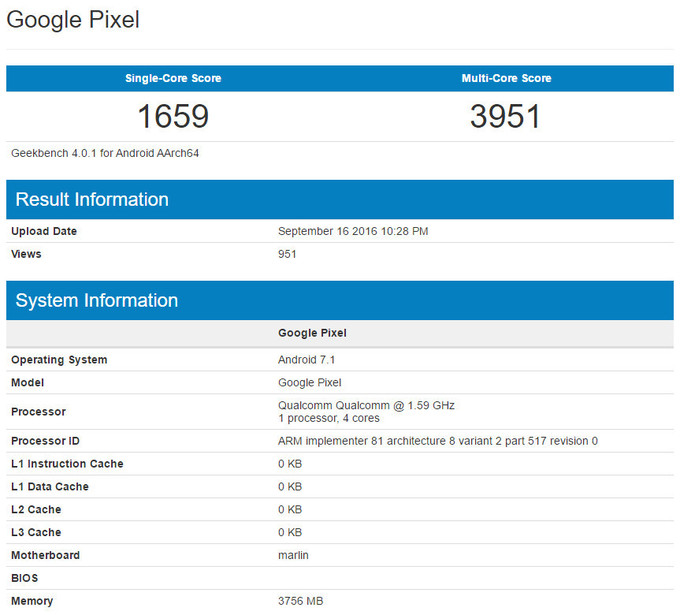Click the Google Pixel page title
Screen dimensions: 680x615
tap(74, 20)
